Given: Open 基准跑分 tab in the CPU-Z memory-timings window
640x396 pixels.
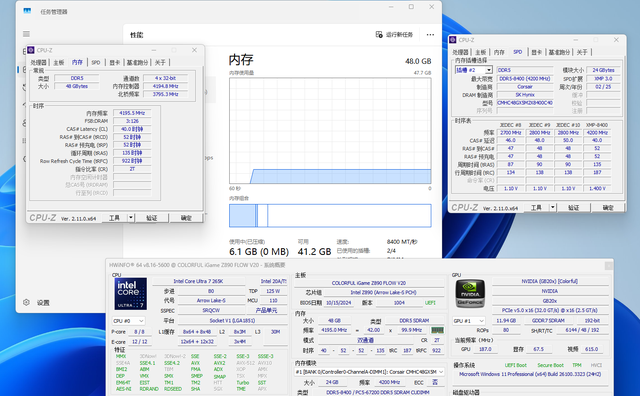Looking at the screenshot, I should tap(137, 62).
